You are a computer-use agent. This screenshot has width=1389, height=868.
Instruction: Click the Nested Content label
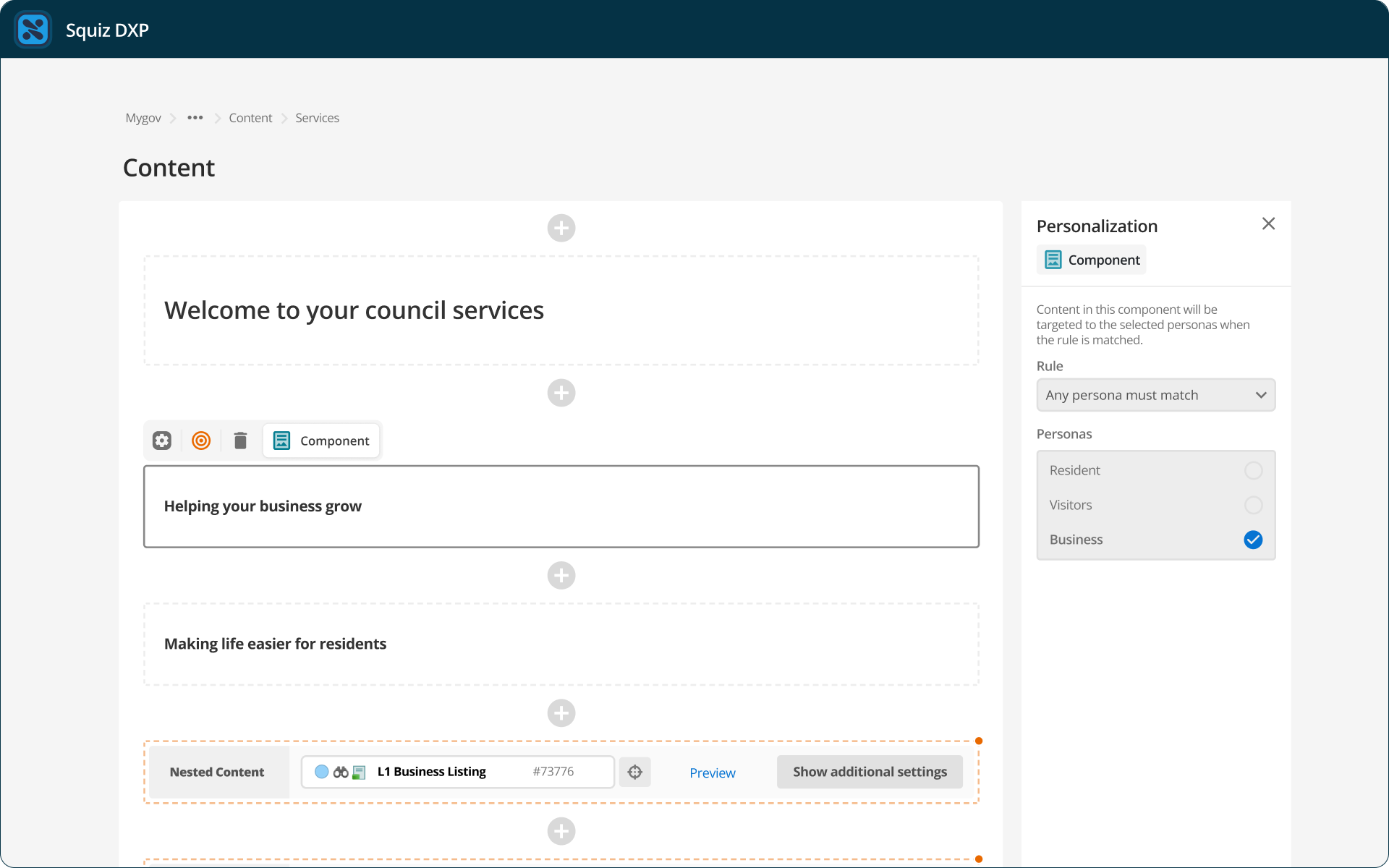[217, 773]
